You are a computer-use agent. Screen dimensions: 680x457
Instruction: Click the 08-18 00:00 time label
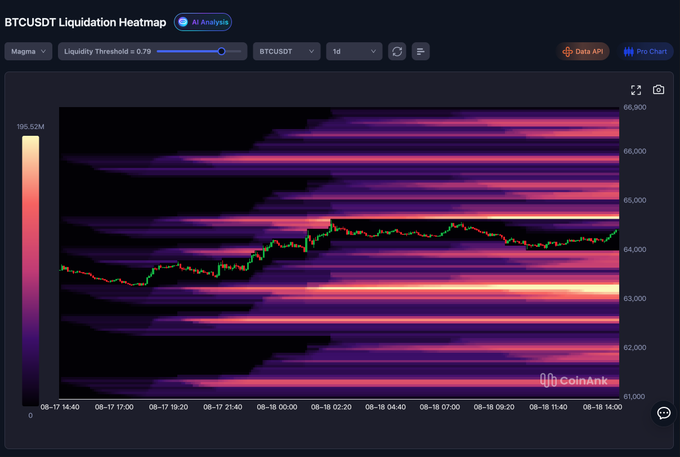pos(277,407)
